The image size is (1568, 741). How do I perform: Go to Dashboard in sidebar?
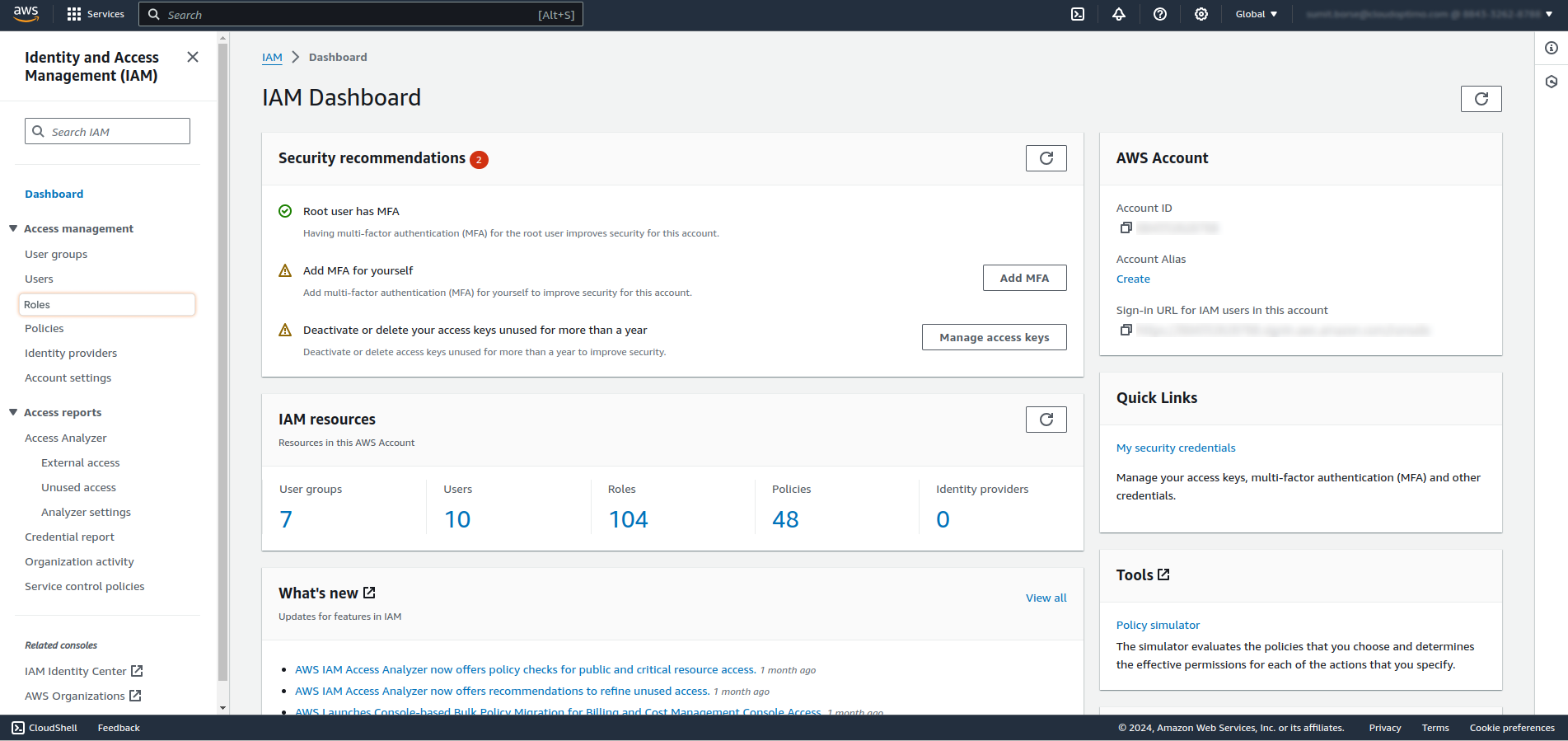point(54,194)
